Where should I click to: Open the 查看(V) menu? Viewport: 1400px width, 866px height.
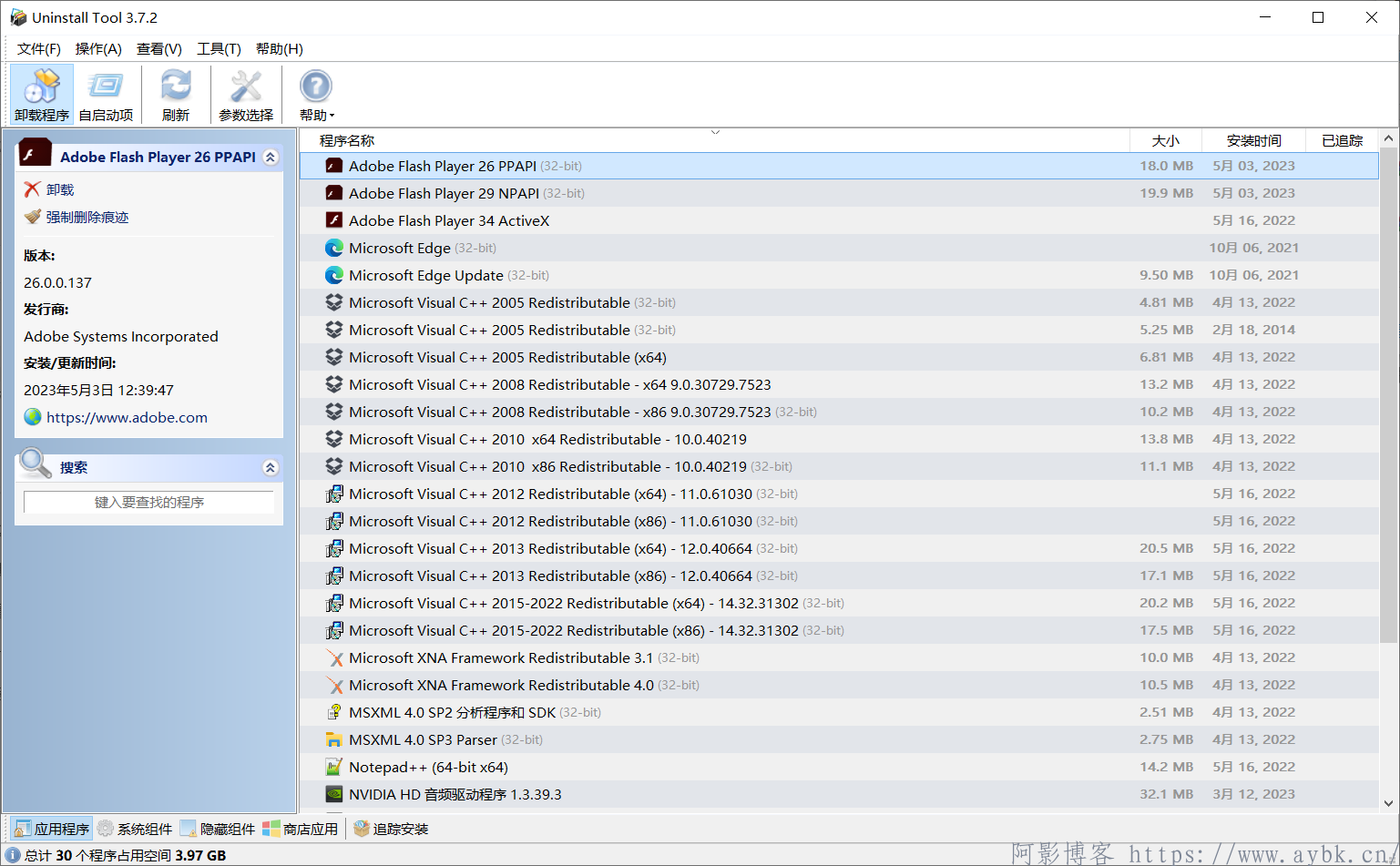pyautogui.click(x=158, y=48)
